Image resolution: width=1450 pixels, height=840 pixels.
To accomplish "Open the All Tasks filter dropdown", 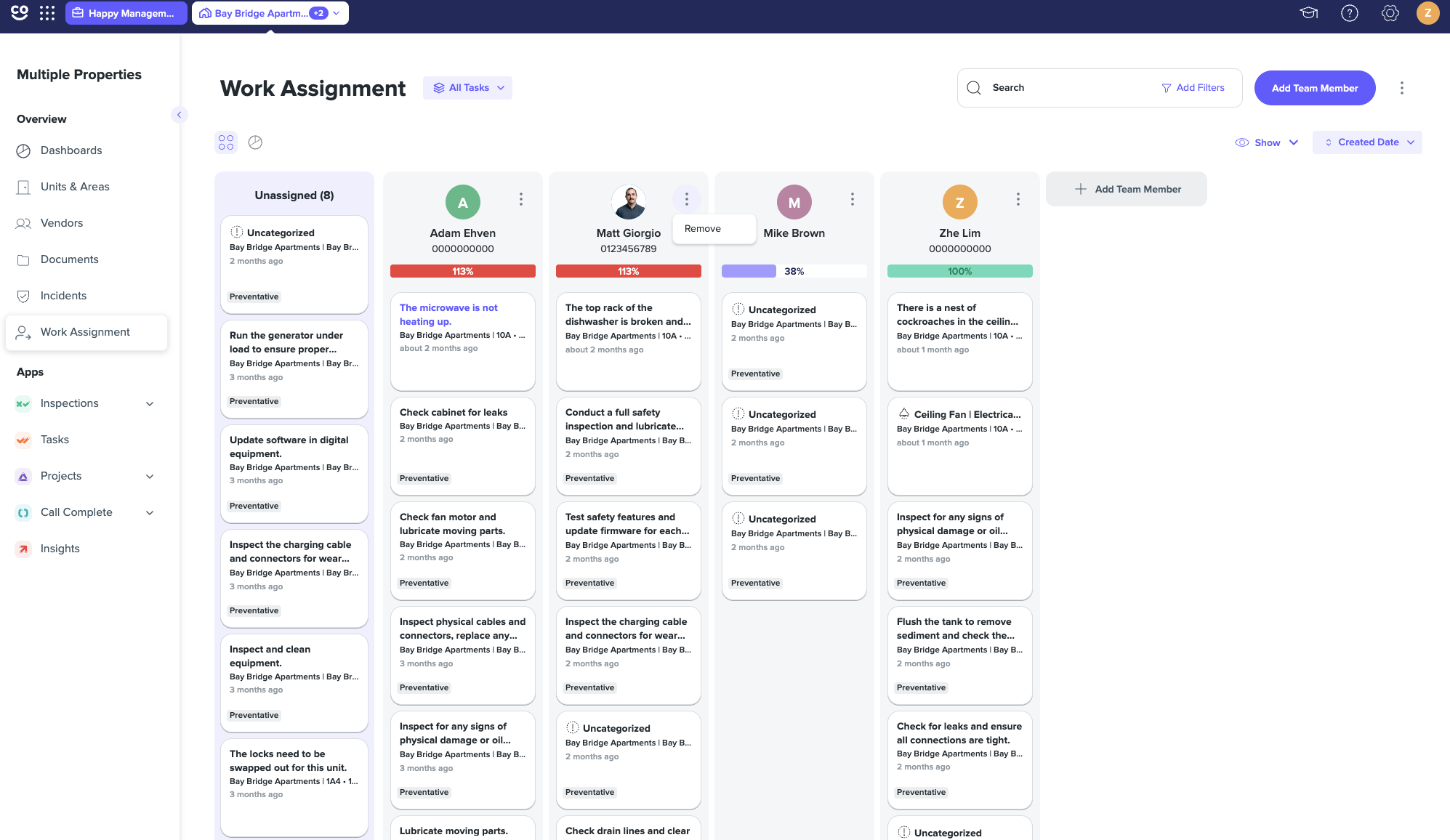I will point(468,88).
